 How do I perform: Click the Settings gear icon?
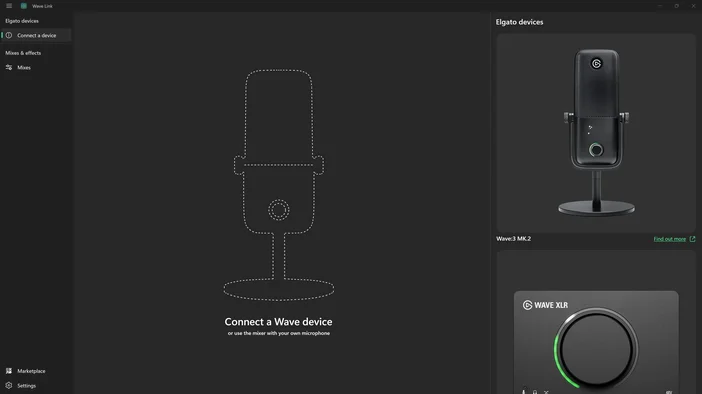coord(9,385)
